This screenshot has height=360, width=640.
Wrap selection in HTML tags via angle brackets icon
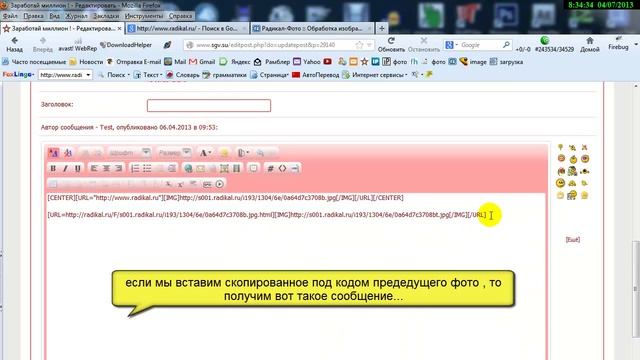(x=282, y=169)
